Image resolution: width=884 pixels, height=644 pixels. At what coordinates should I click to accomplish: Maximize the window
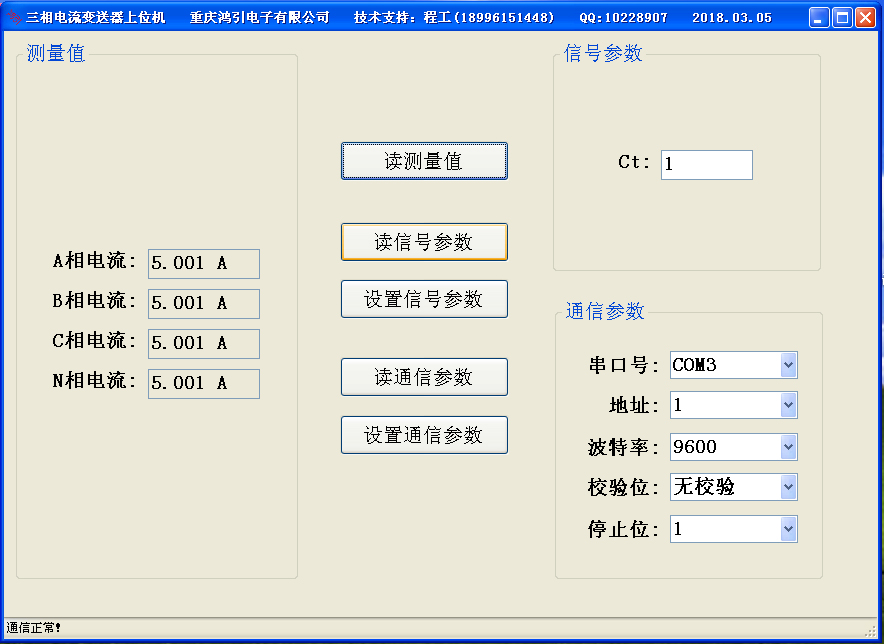click(x=842, y=17)
